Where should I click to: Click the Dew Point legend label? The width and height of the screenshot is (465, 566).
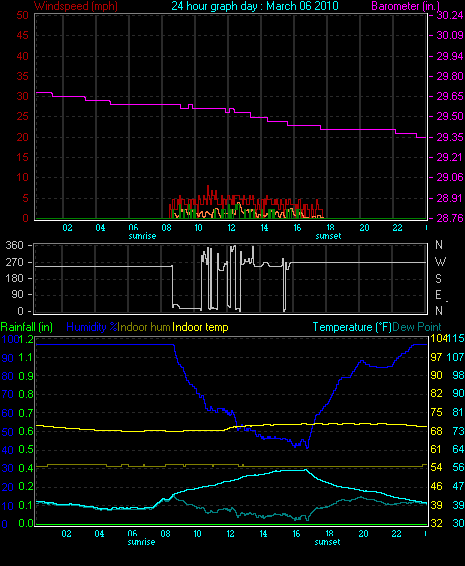coord(417,327)
